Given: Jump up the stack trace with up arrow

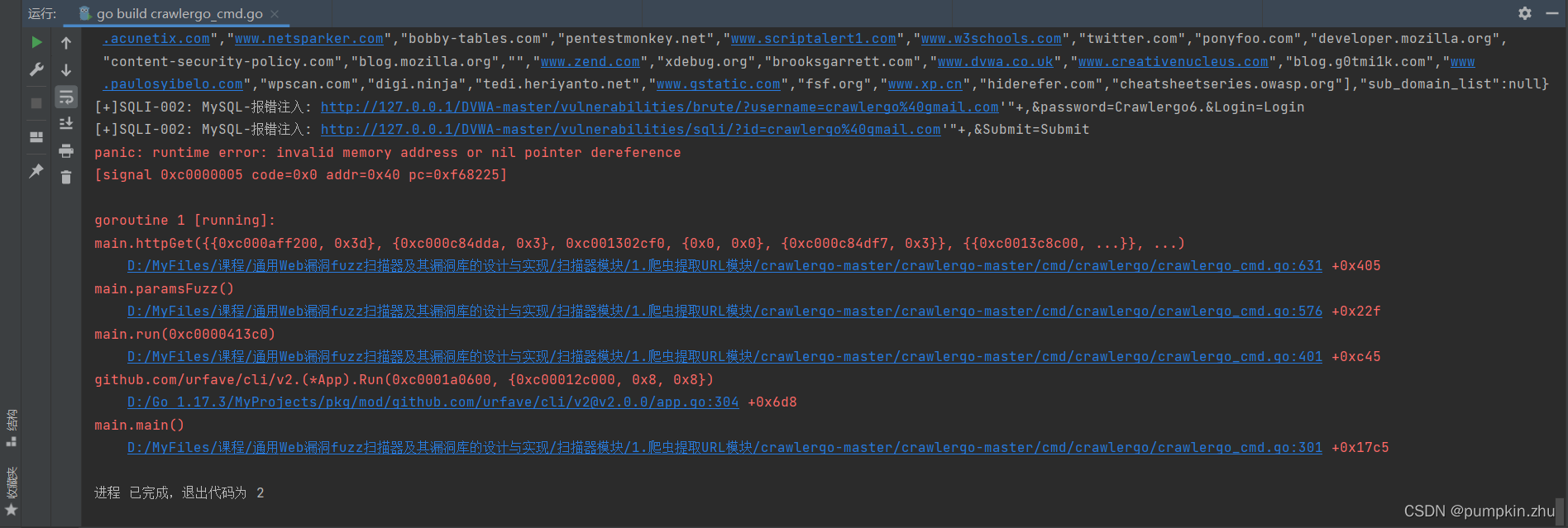Looking at the screenshot, I should pos(66,43).
